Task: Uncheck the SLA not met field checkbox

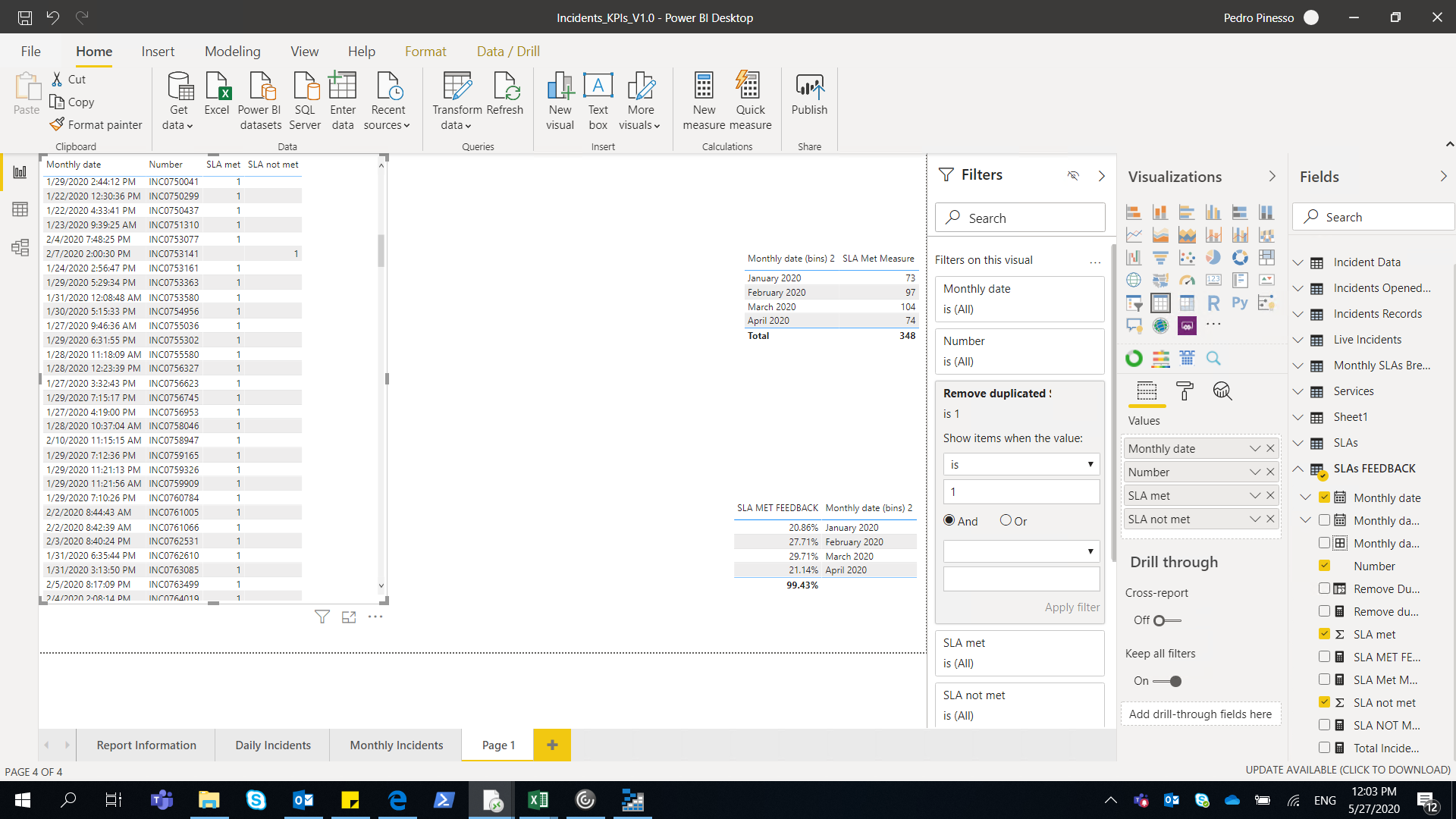Action: click(x=1324, y=702)
